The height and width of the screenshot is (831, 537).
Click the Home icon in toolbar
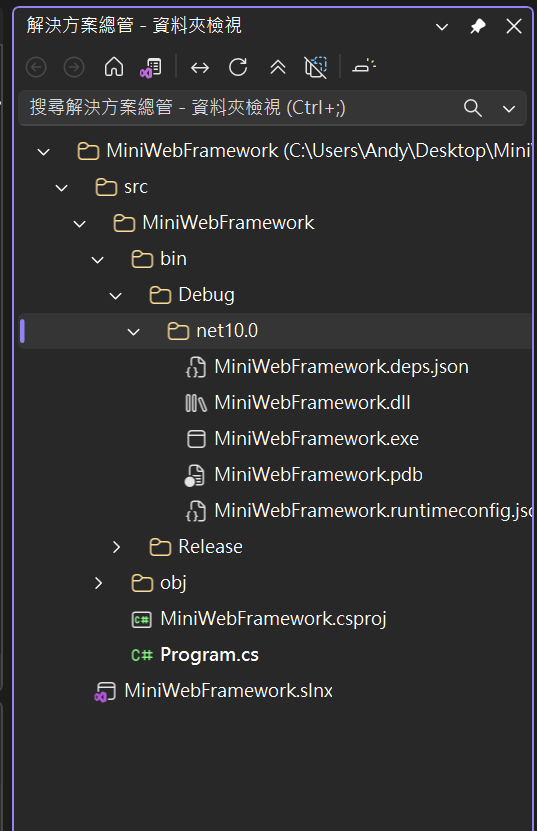pos(114,67)
